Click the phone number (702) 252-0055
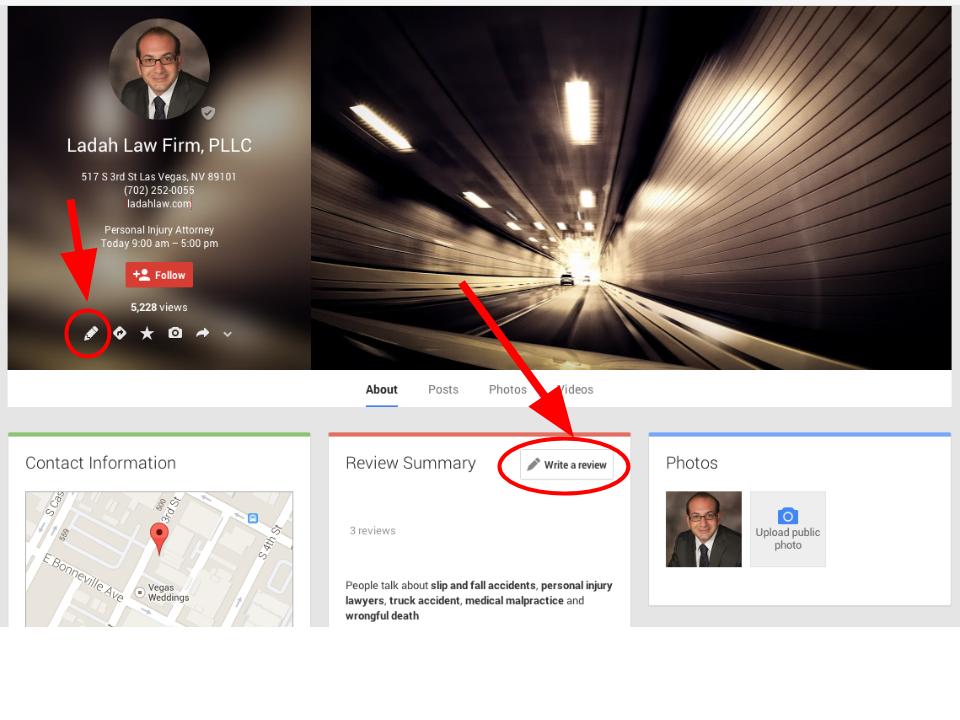Image resolution: width=960 pixels, height=720 pixels. [159, 190]
